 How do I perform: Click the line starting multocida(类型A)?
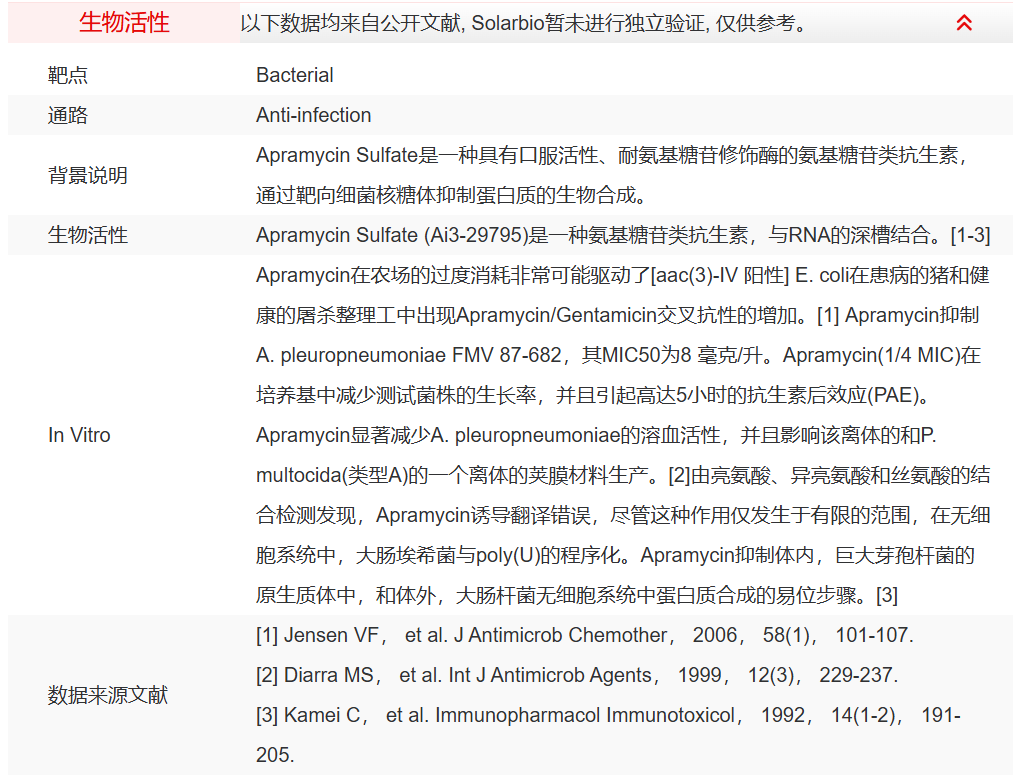coord(623,475)
